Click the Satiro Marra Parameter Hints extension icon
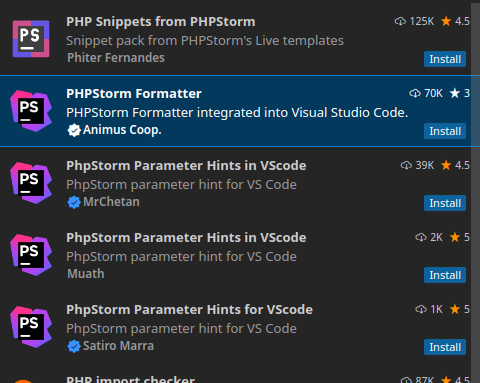The width and height of the screenshot is (480, 383). 31,327
